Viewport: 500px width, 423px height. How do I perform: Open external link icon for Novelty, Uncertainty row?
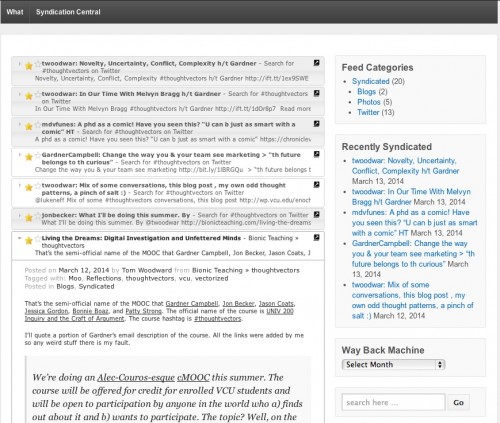[317, 63]
